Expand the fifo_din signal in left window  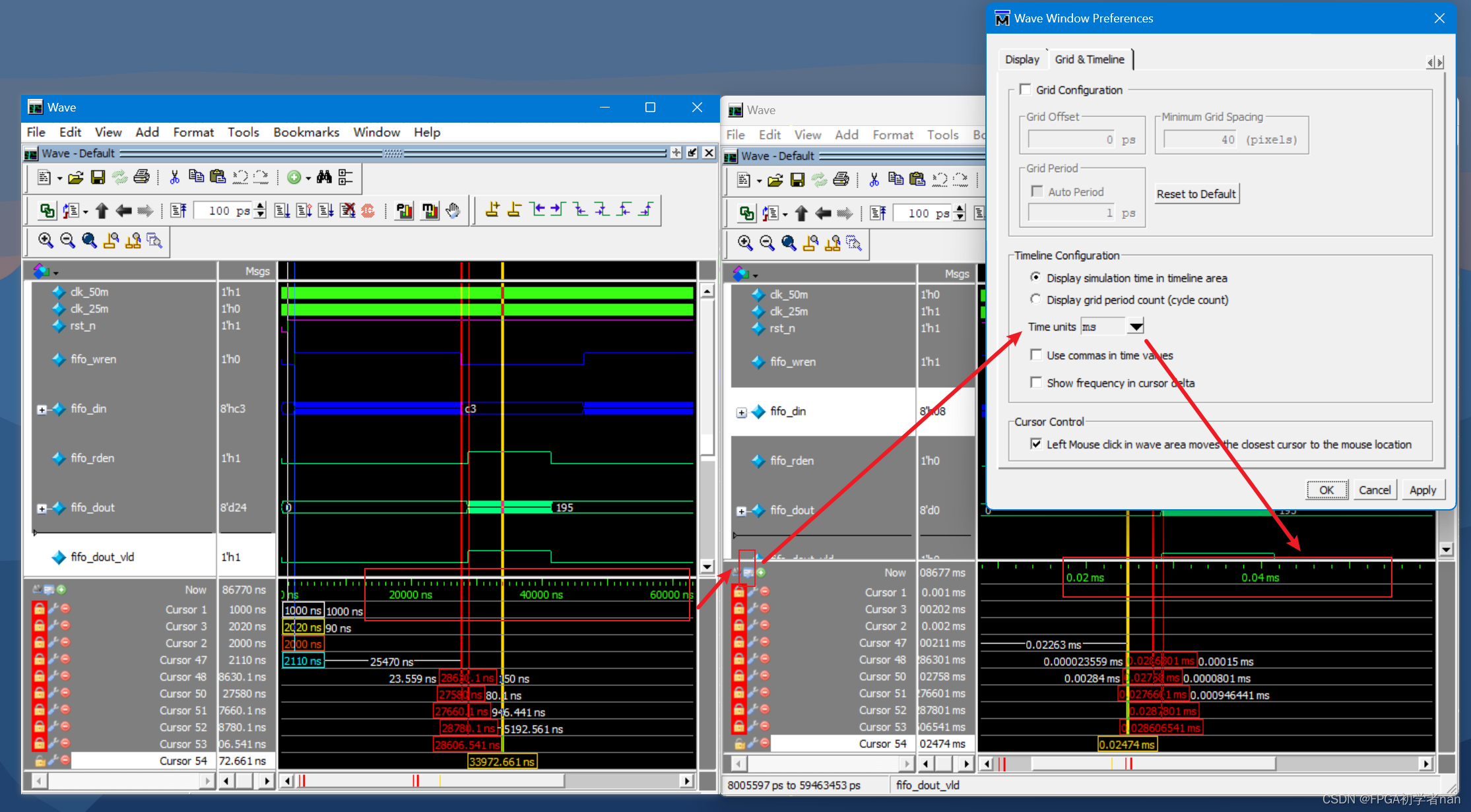(42, 410)
